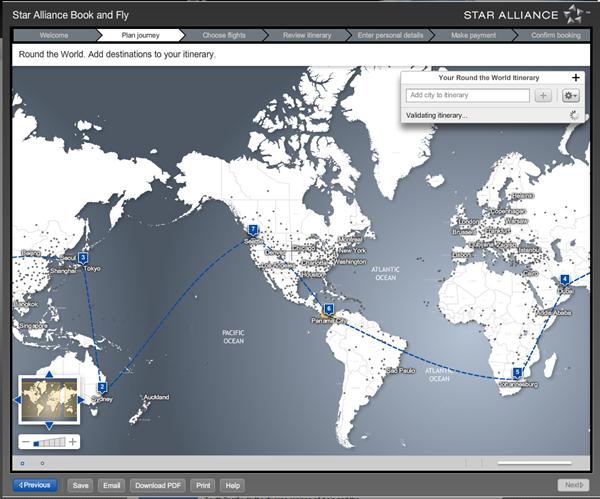The width and height of the screenshot is (600, 499).
Task: Pan the map right with the arrow
Action: tap(81, 400)
